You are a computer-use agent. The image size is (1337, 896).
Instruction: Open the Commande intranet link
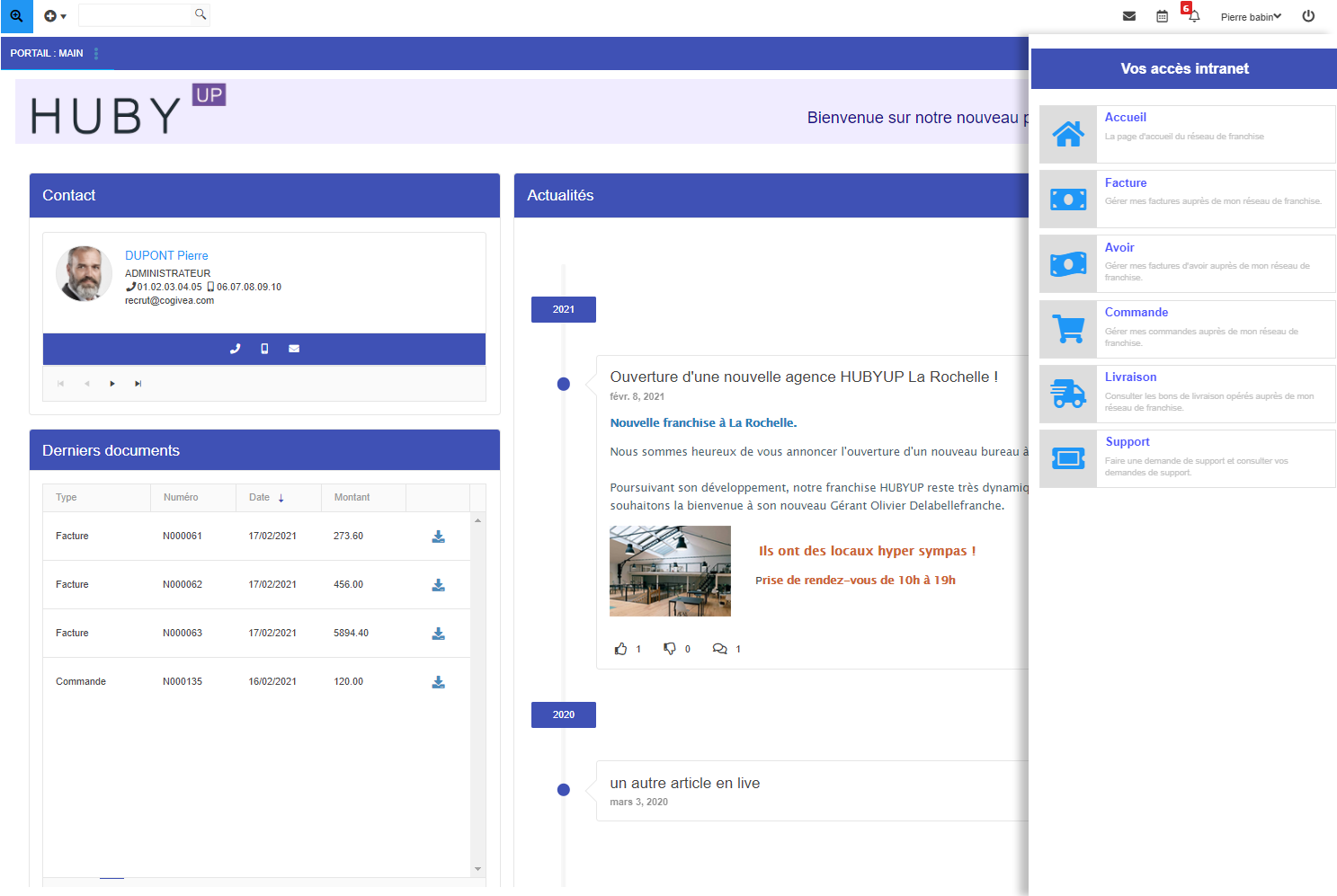[1136, 312]
